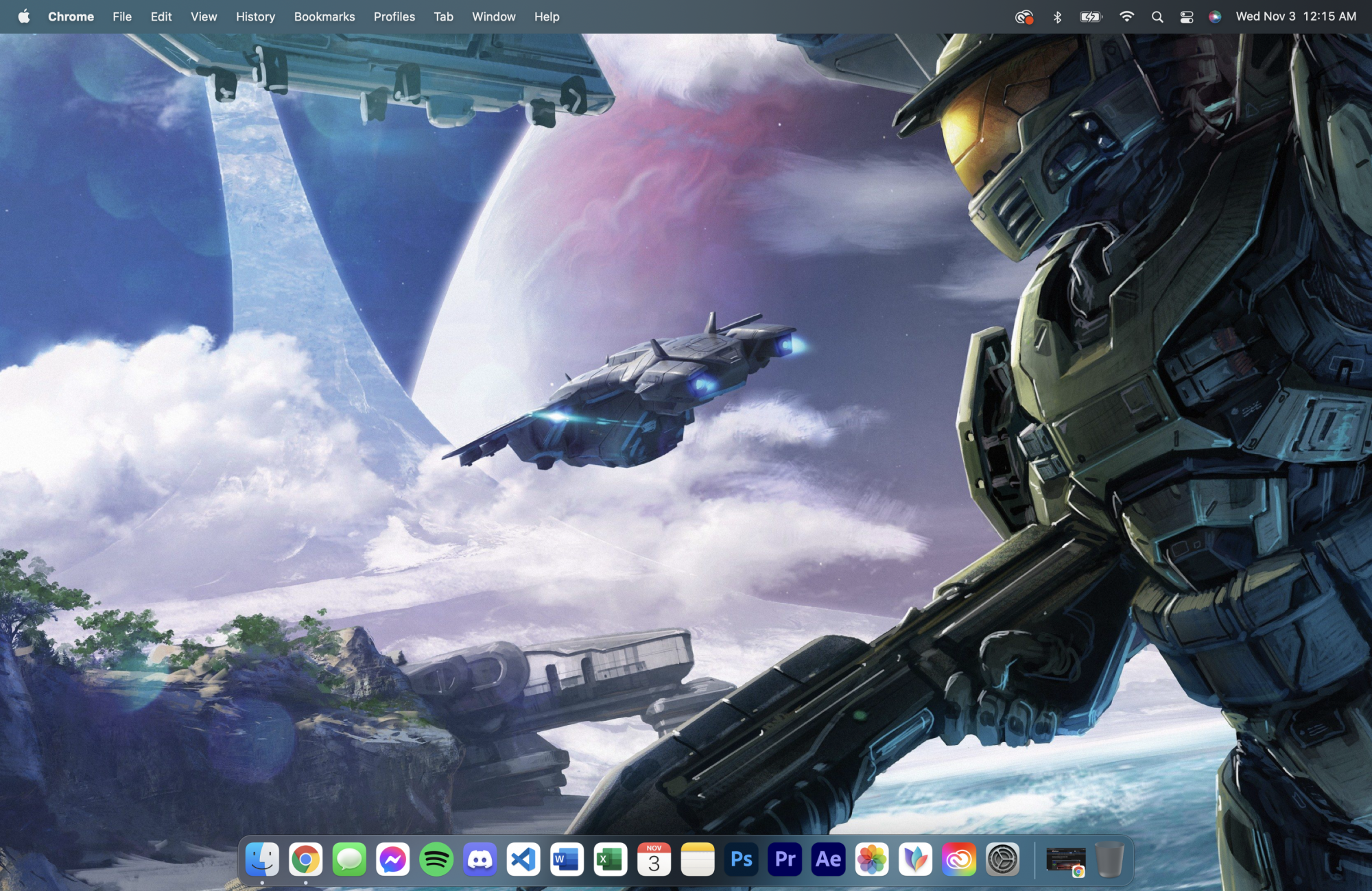The width and height of the screenshot is (1372, 891).
Task: Open Microsoft Word from the dock
Action: (567, 859)
